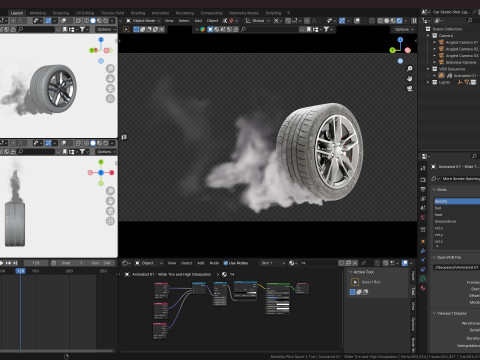Image resolution: width=480 pixels, height=360 pixels.
Task: Open the Animation workspace tab
Action: (160, 13)
